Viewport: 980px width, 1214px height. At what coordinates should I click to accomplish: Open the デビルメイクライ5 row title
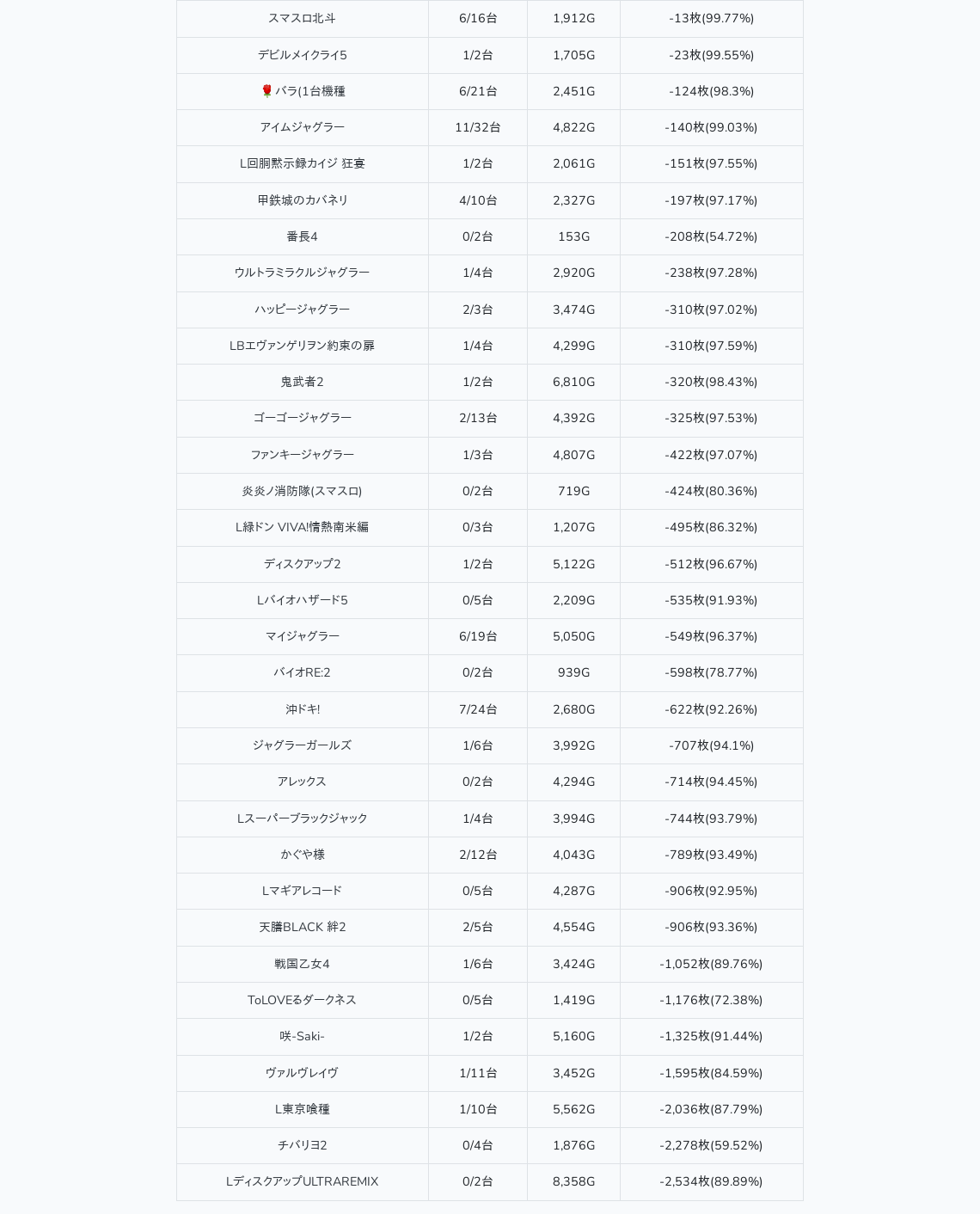(x=302, y=55)
